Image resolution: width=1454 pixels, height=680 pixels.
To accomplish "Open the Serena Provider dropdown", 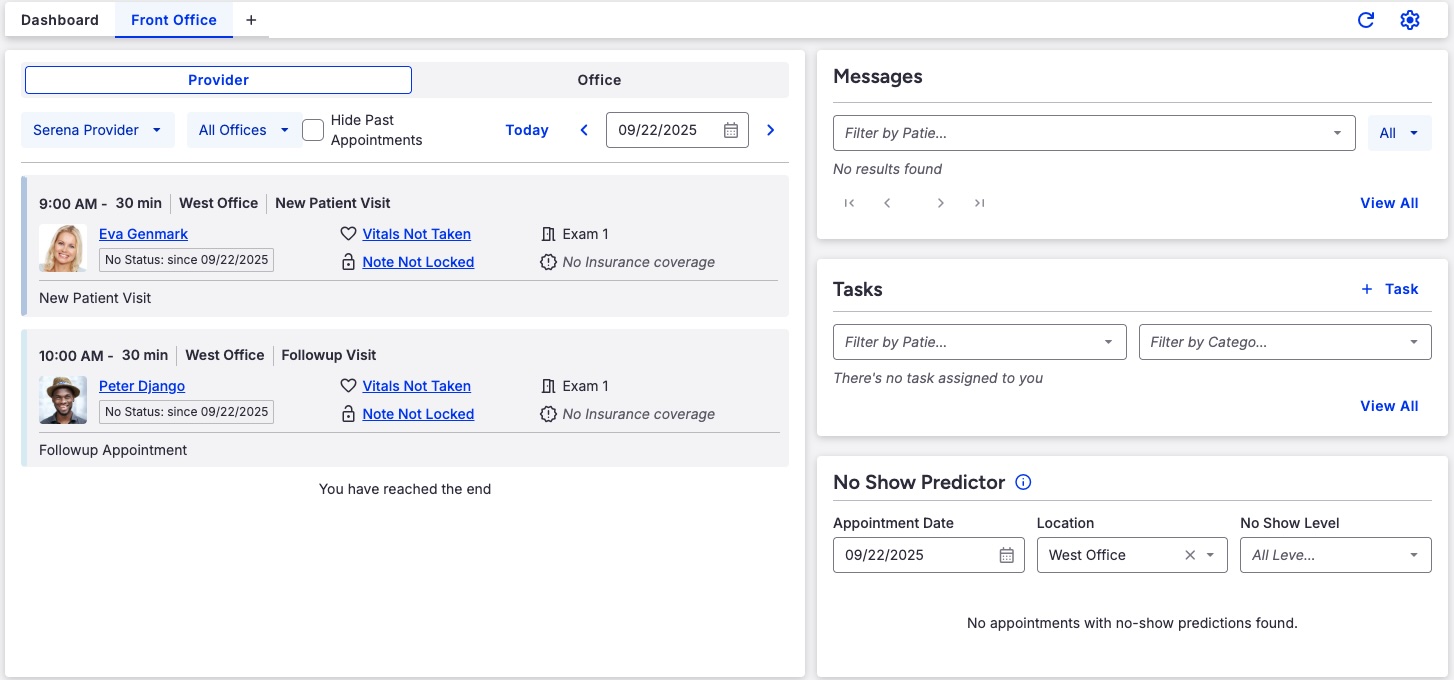I will click(x=98, y=130).
